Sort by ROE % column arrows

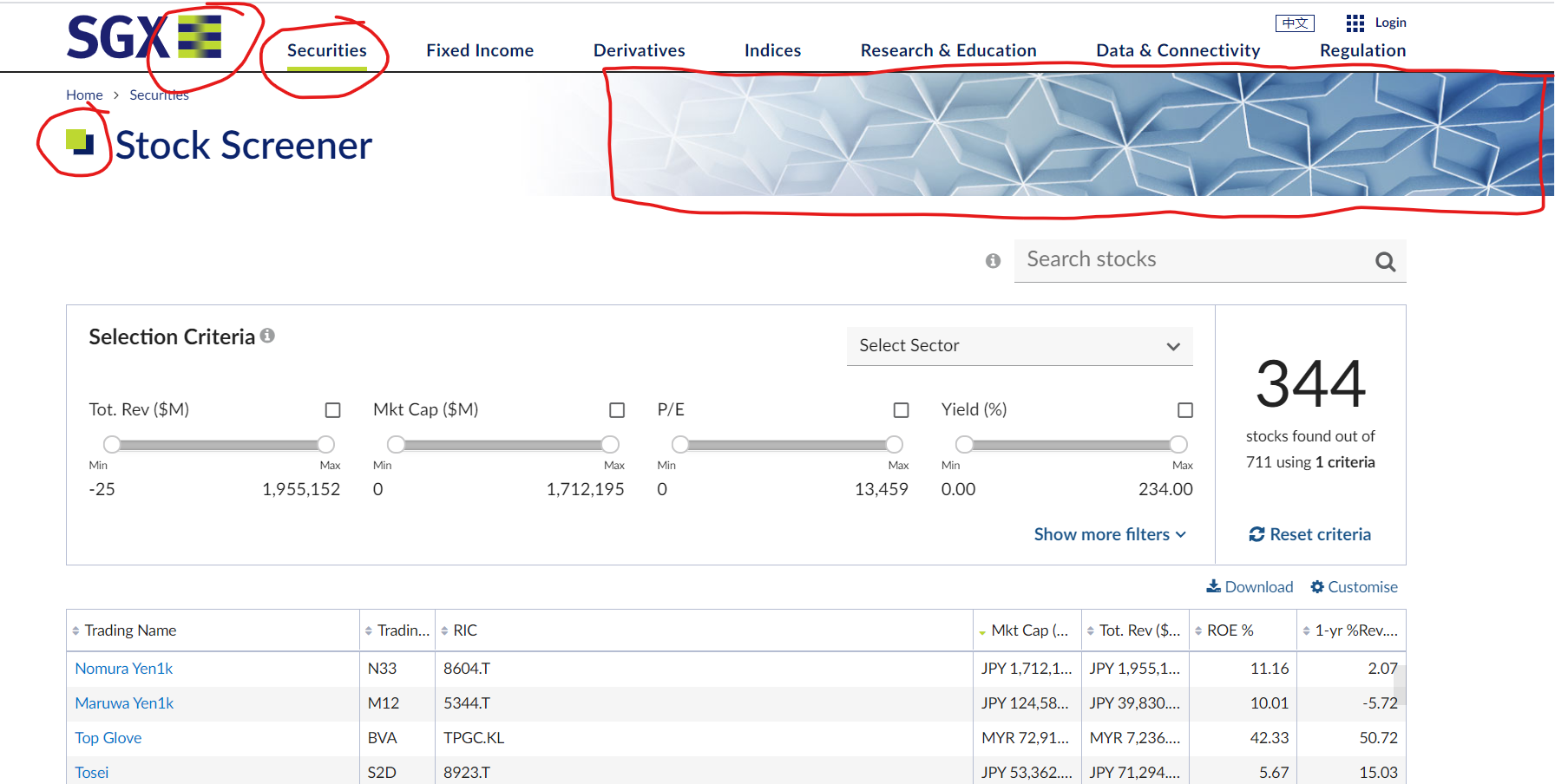1198,631
